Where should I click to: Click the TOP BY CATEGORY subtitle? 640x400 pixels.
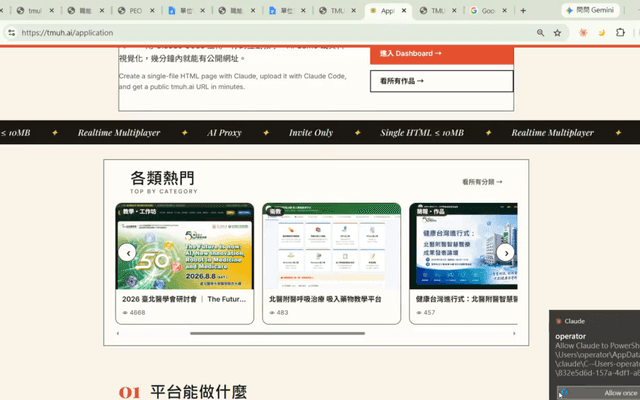click(x=164, y=191)
